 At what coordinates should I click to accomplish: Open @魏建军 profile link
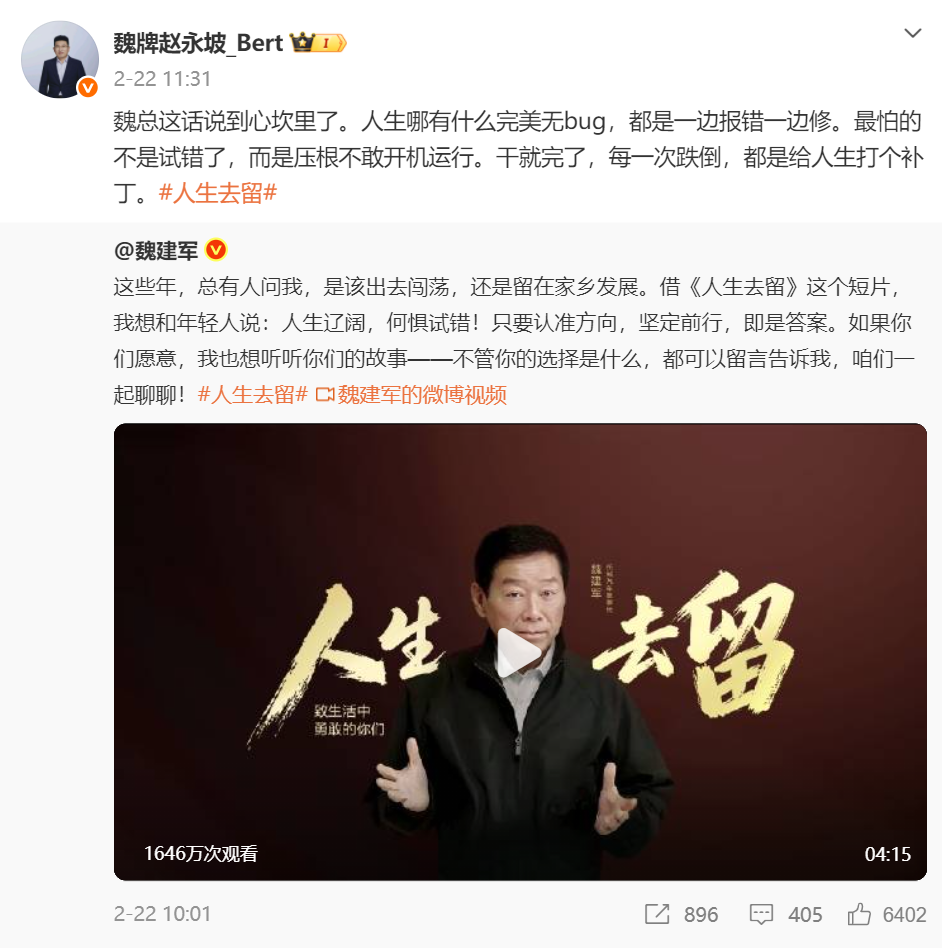(x=156, y=250)
